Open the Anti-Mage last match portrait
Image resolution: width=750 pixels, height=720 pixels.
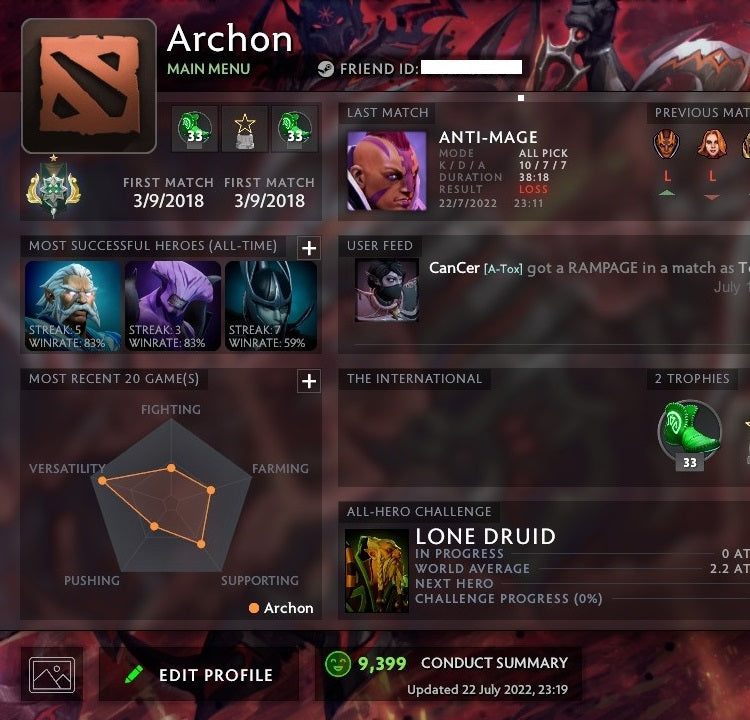(x=386, y=171)
